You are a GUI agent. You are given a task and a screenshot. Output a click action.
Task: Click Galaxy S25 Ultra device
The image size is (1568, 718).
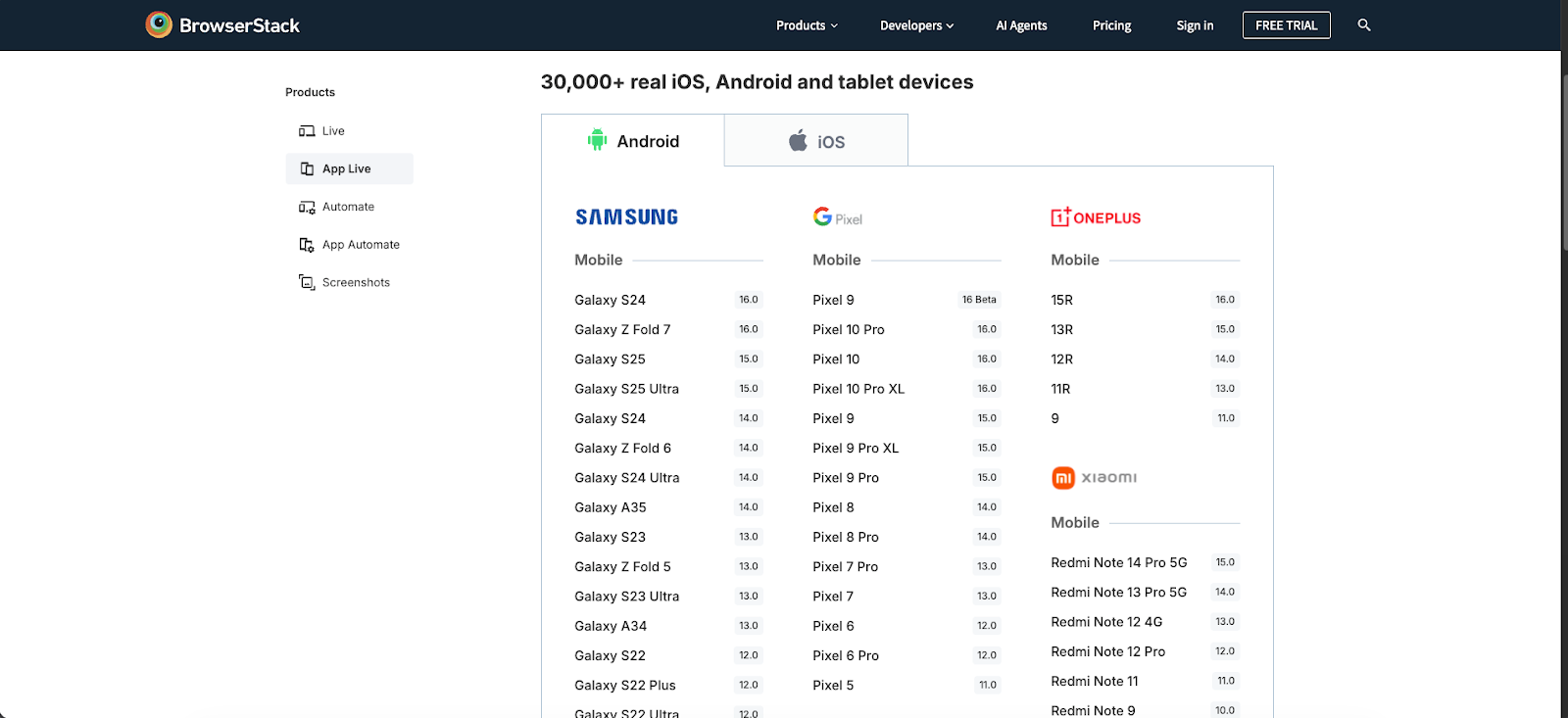point(626,389)
